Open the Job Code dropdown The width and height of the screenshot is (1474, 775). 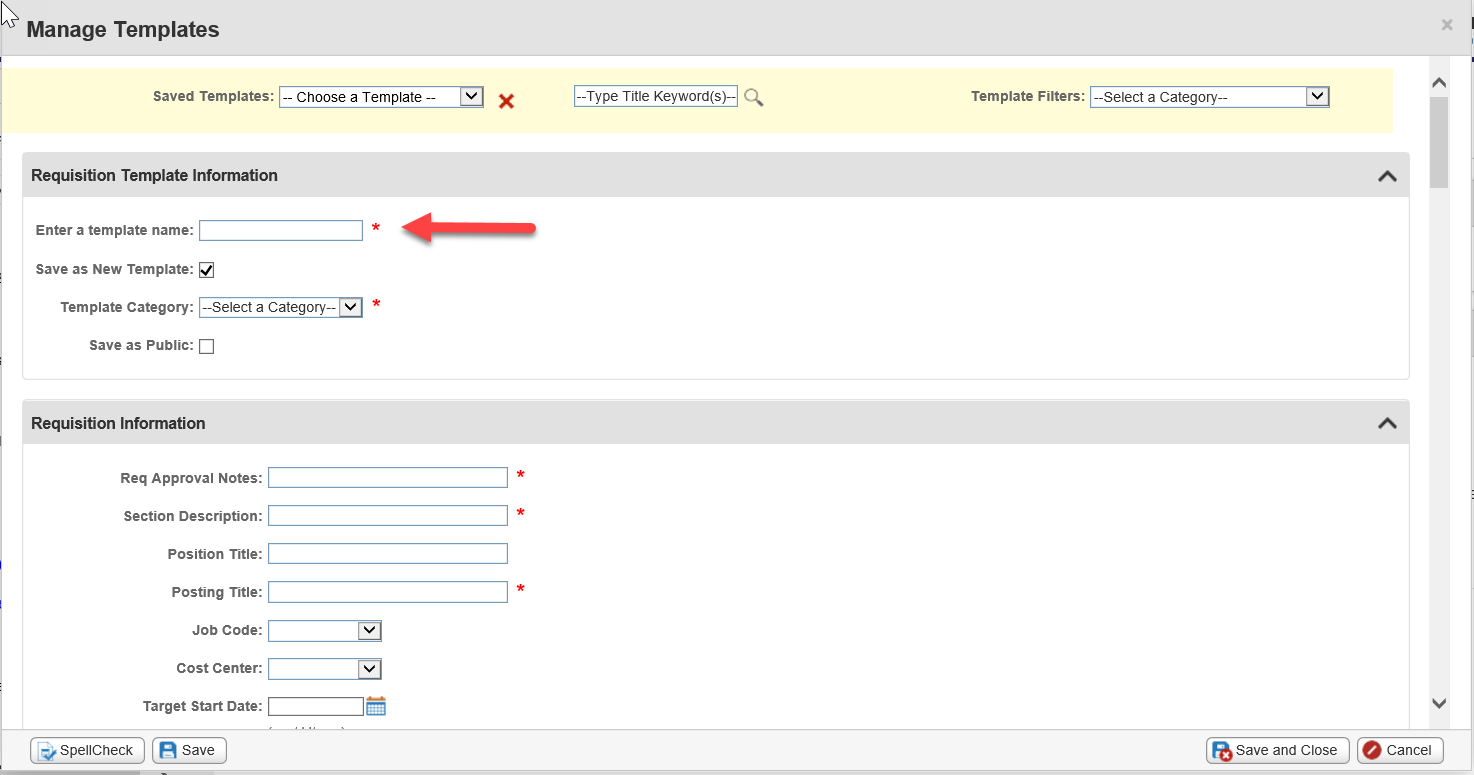click(324, 630)
